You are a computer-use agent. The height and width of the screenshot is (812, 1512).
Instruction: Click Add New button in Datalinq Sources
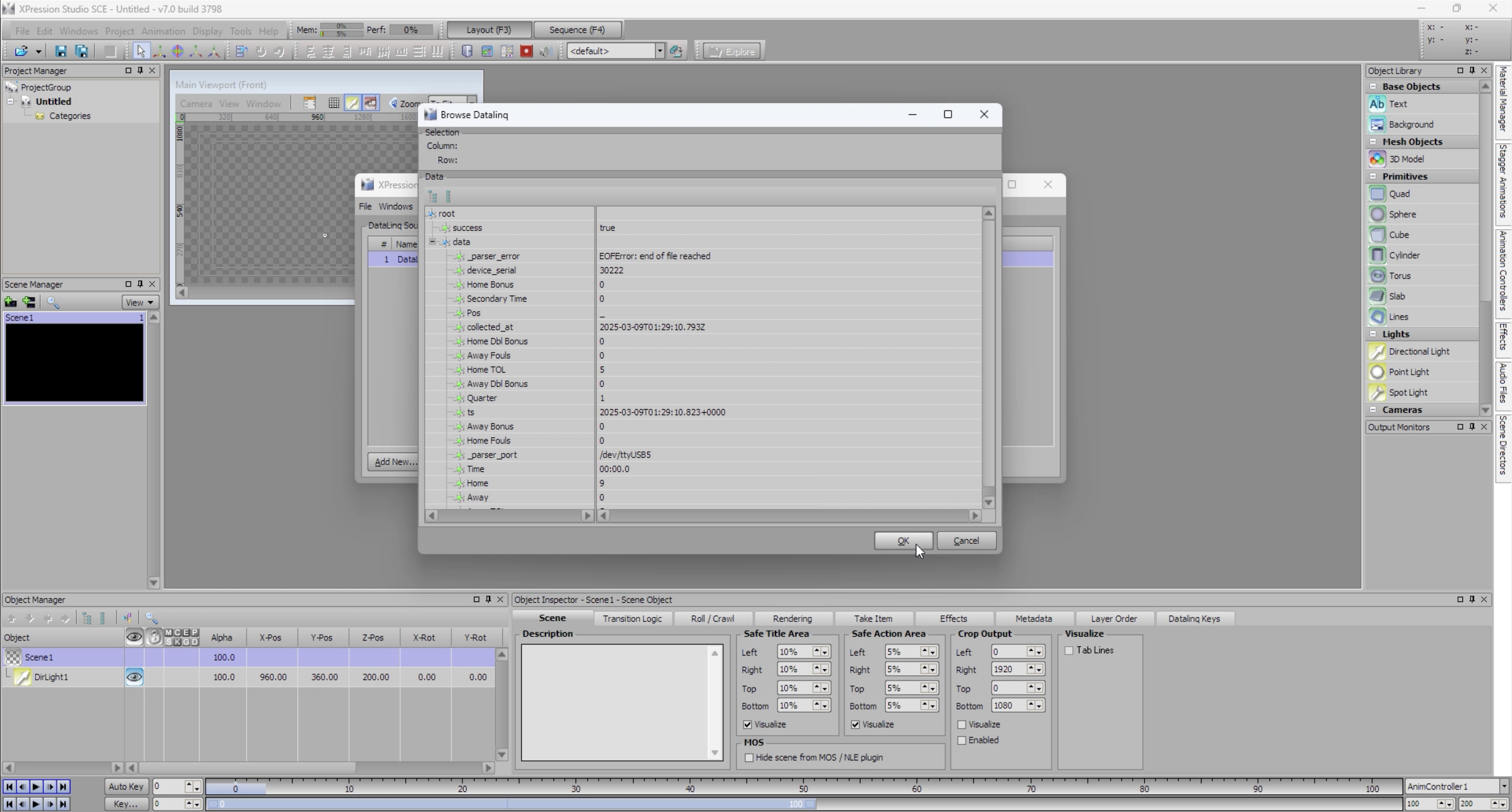coord(394,462)
